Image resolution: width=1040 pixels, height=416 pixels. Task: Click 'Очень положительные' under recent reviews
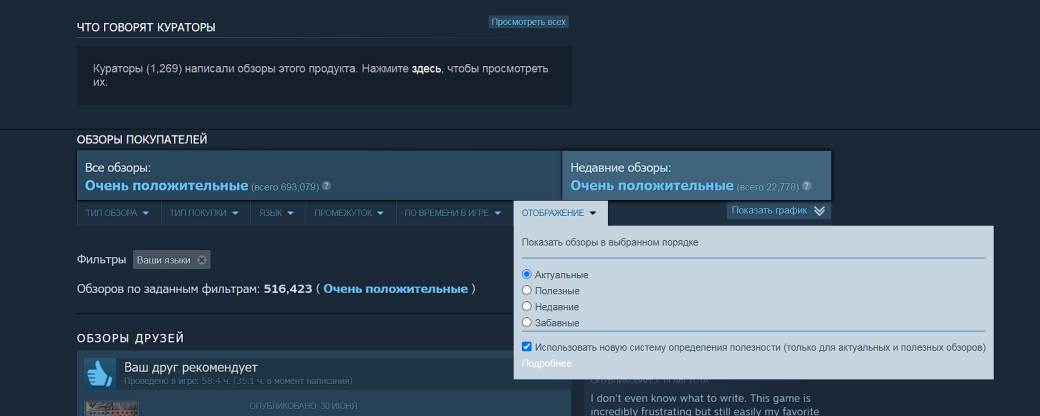coord(652,186)
